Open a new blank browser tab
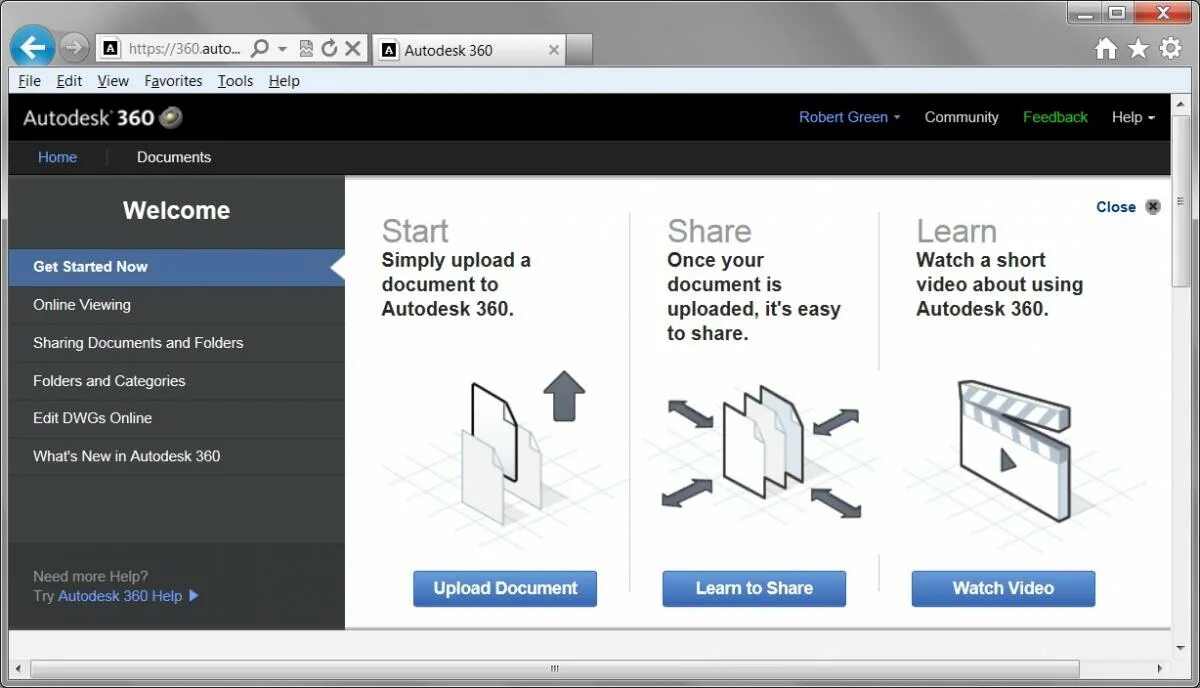 (580, 50)
